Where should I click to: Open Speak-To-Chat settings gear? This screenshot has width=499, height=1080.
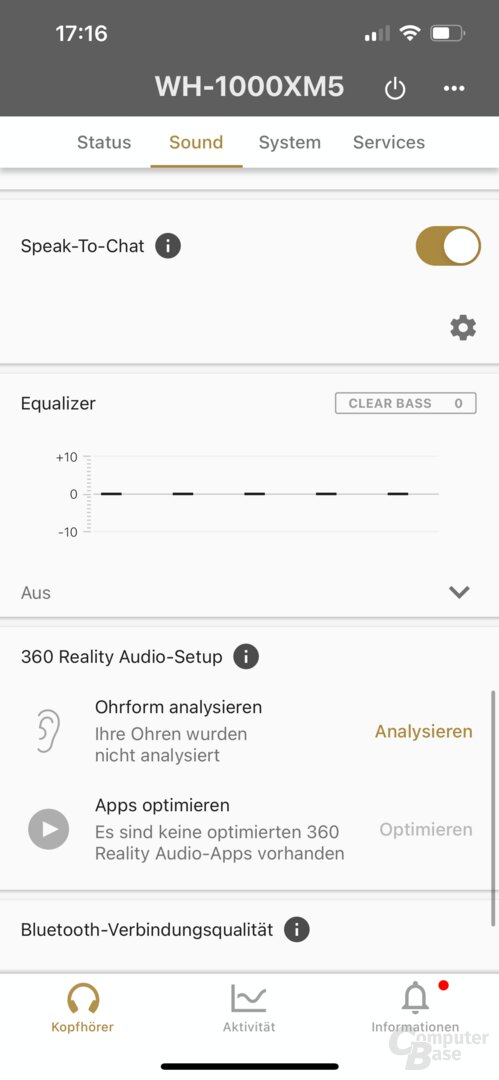pyautogui.click(x=463, y=328)
